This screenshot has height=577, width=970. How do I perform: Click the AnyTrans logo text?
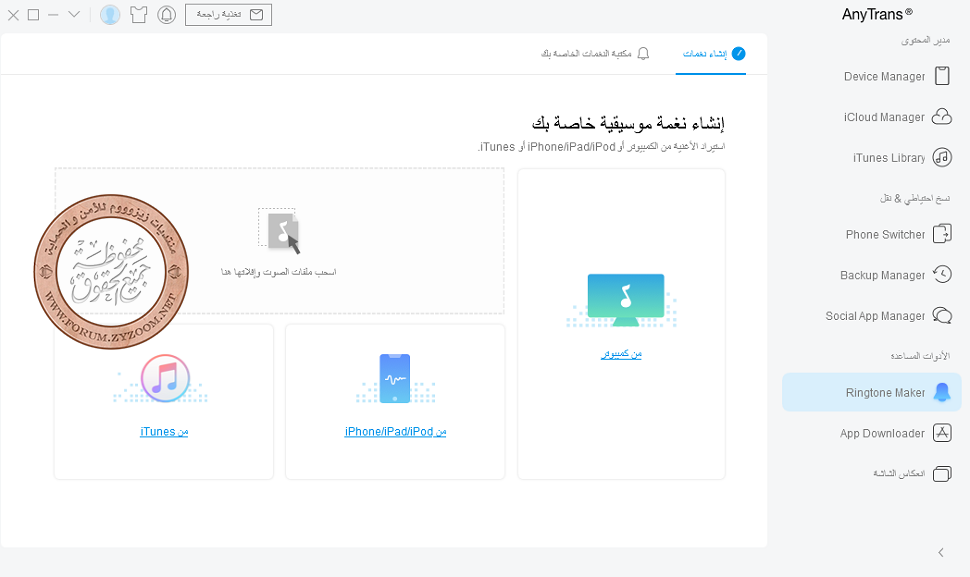(x=877, y=14)
